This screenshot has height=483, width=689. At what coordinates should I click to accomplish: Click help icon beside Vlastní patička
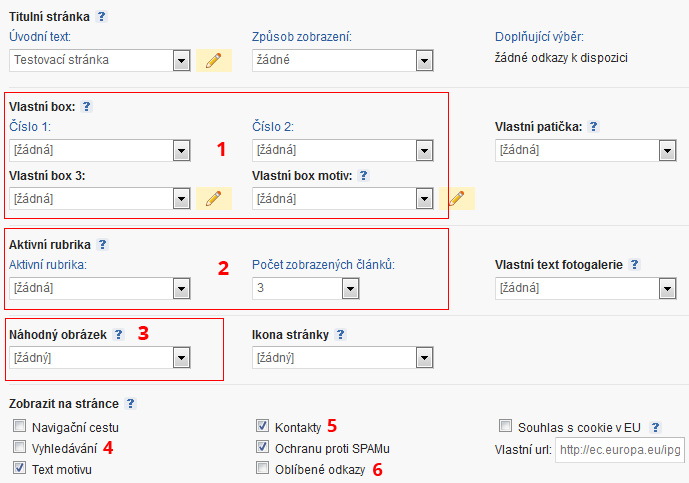coord(593,127)
